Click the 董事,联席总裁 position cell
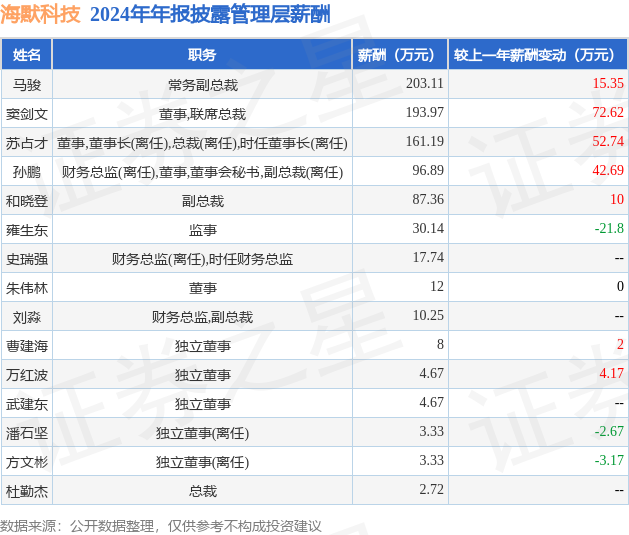 (x=203, y=114)
